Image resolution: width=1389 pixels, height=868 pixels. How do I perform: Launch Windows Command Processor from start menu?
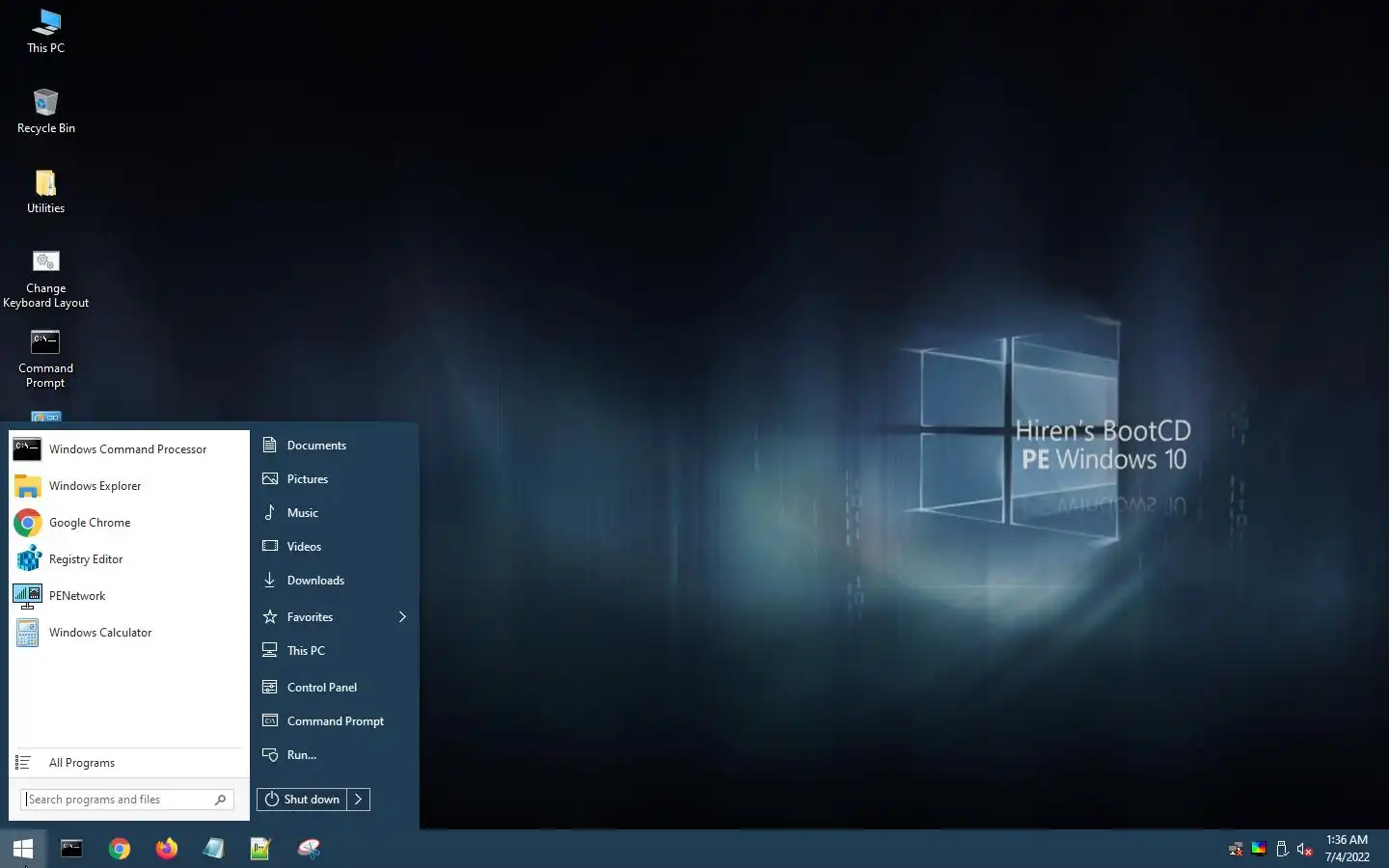[x=128, y=448]
